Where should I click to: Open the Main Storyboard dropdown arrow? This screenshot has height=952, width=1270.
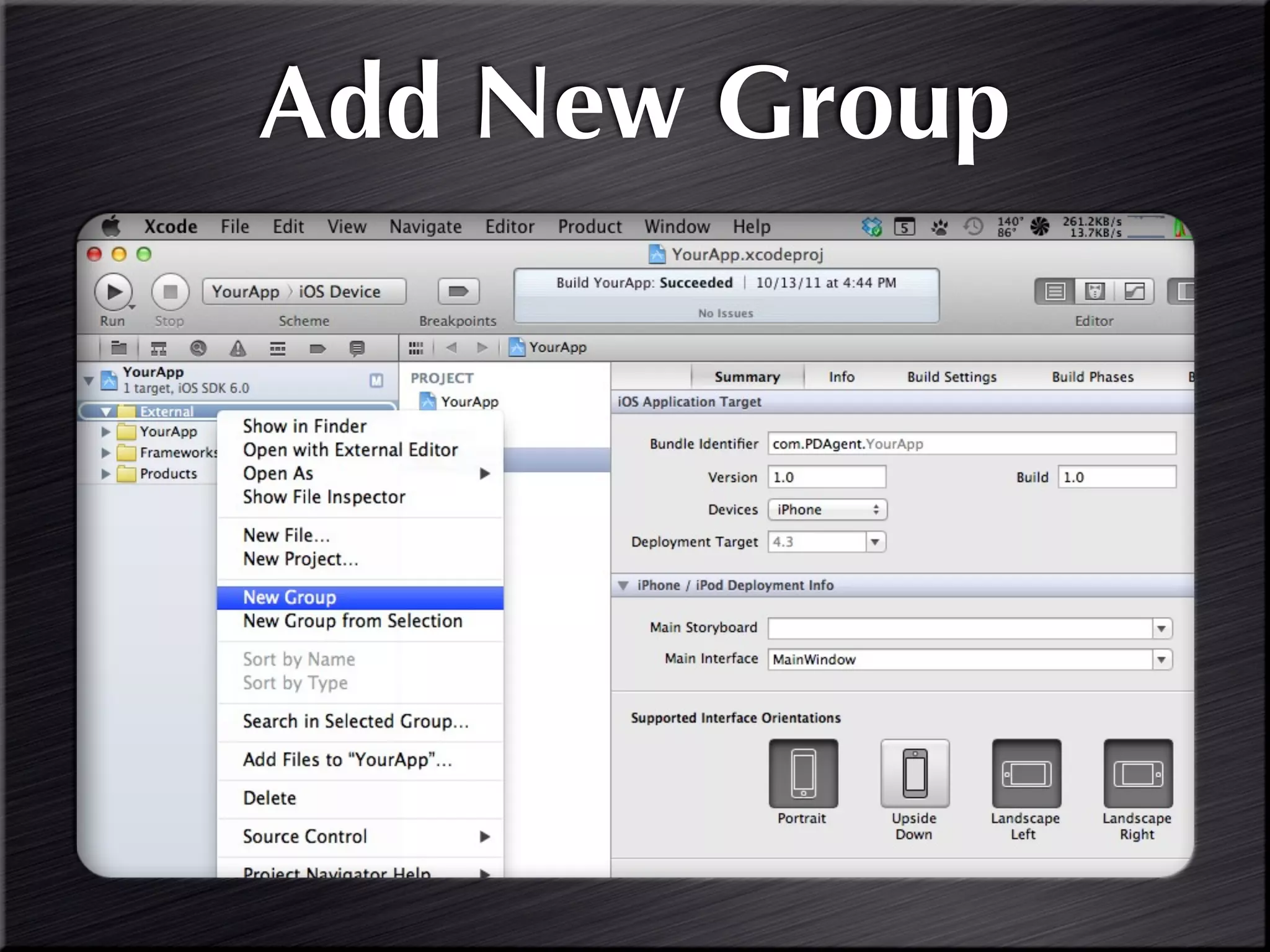coord(1162,628)
